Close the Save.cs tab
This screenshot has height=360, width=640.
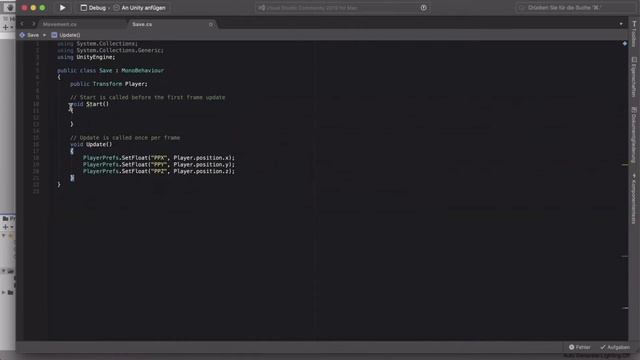point(211,24)
